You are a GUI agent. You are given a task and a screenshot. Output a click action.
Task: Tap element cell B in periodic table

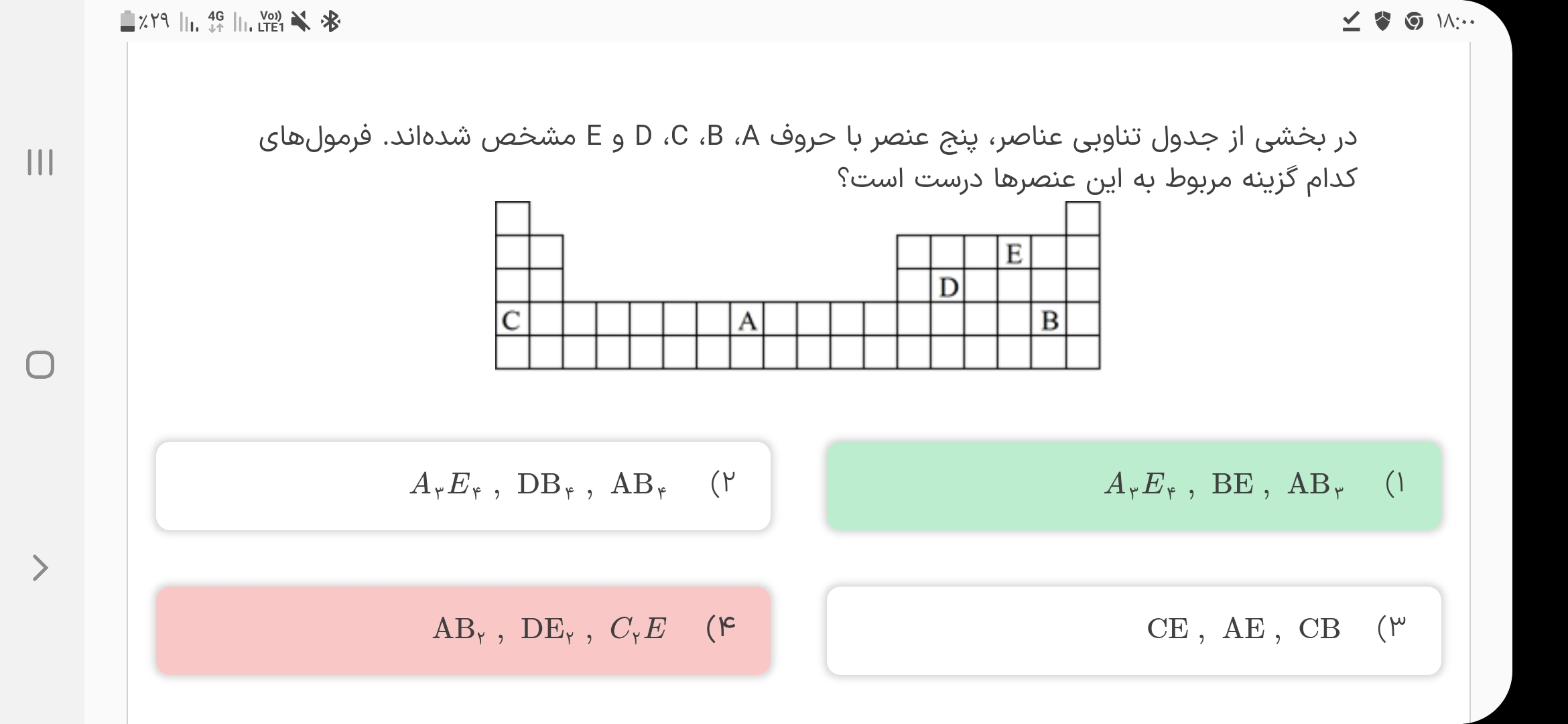point(1049,320)
